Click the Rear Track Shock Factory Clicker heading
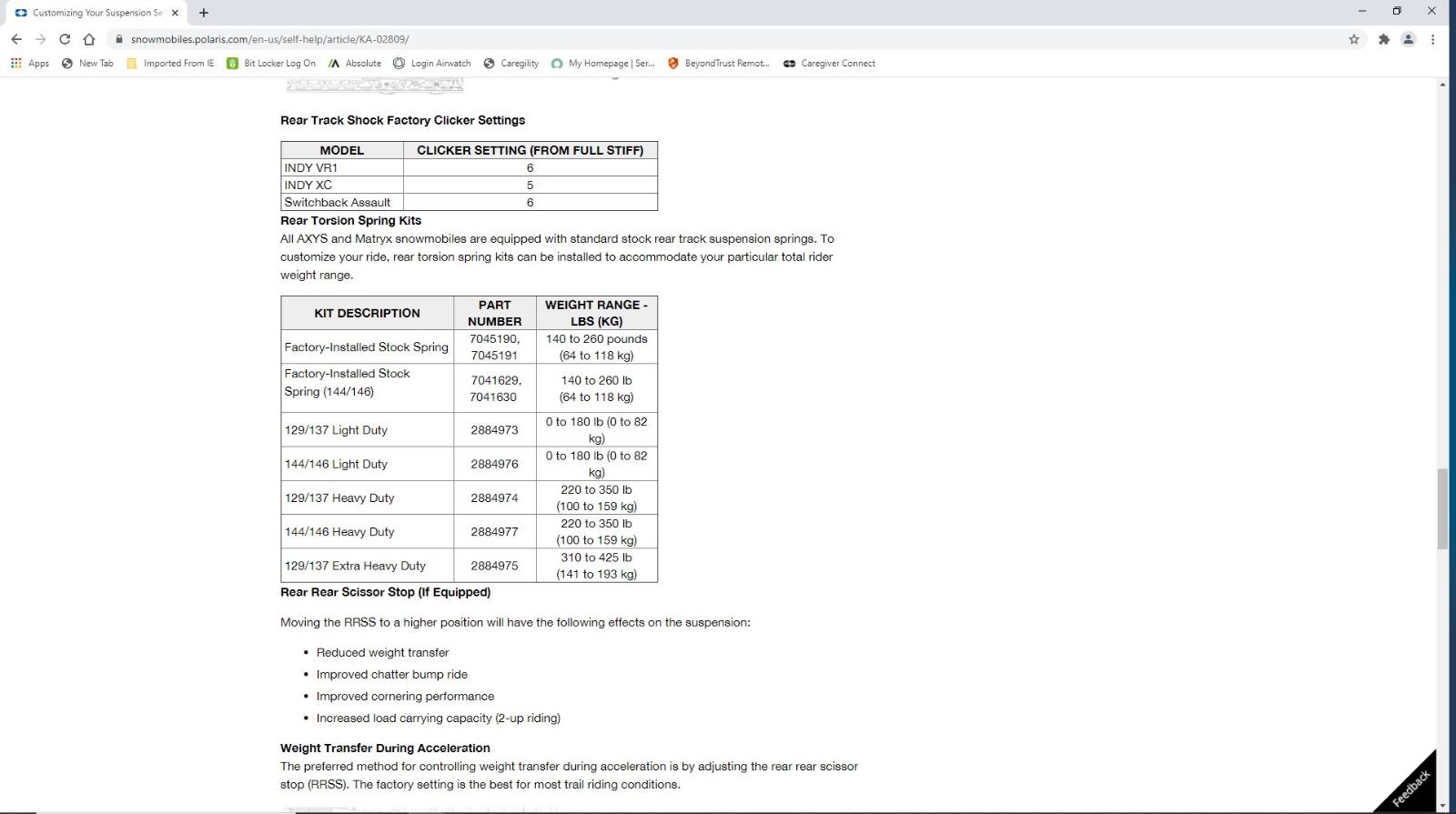Viewport: 1456px width, 814px height. pos(403,120)
